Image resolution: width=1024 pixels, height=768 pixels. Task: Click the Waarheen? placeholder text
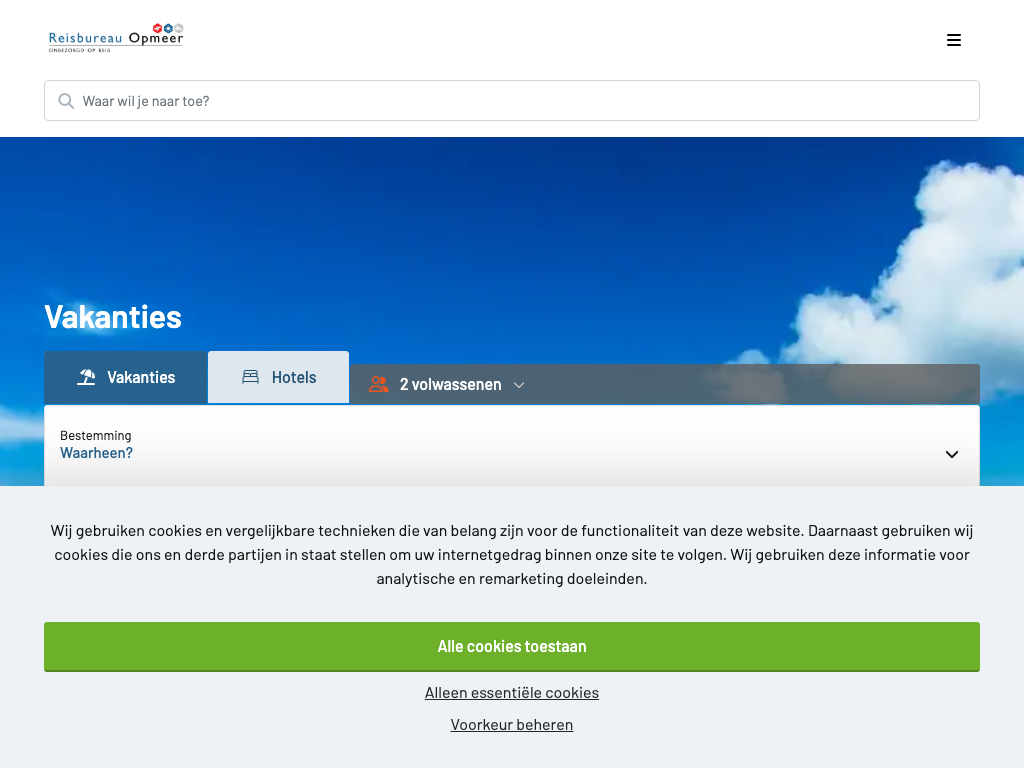(97, 453)
